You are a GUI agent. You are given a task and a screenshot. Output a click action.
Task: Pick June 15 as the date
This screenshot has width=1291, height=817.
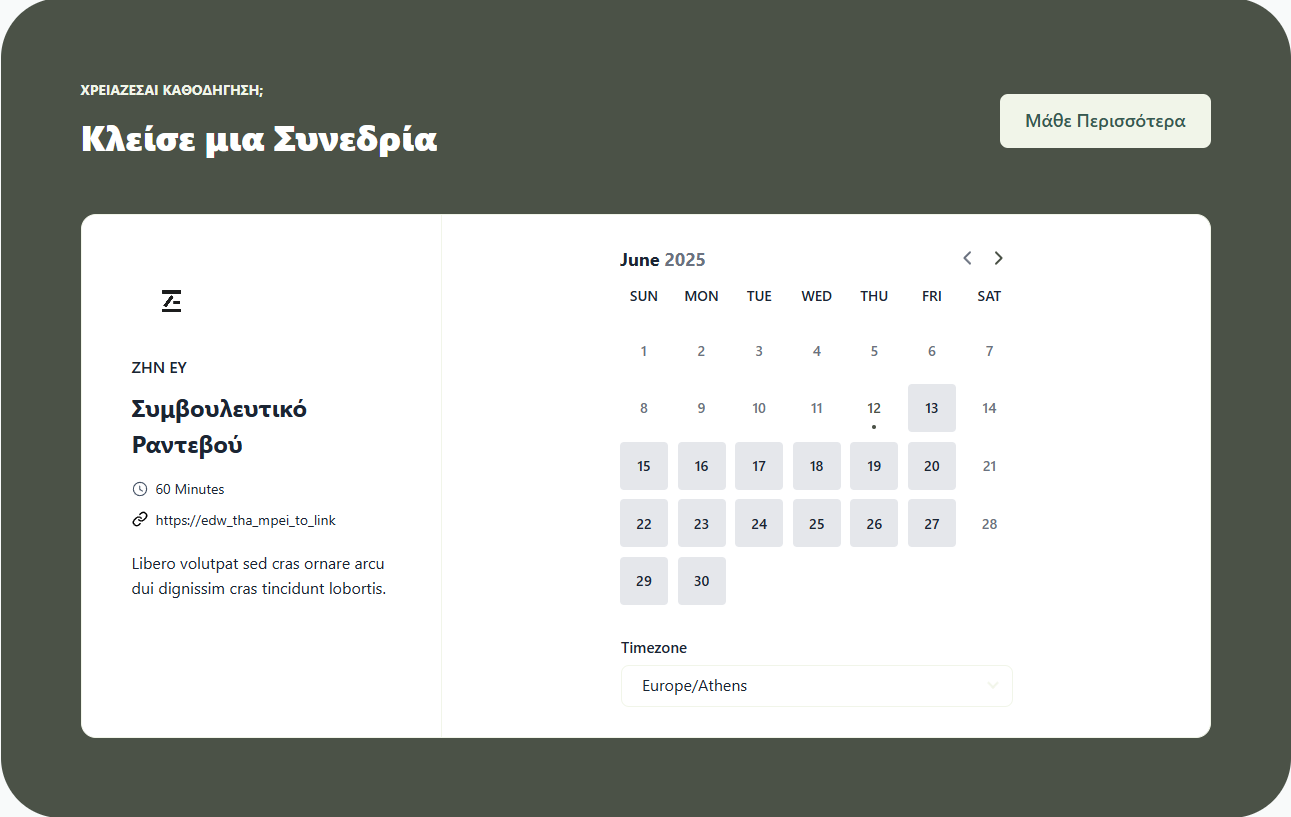pos(643,466)
